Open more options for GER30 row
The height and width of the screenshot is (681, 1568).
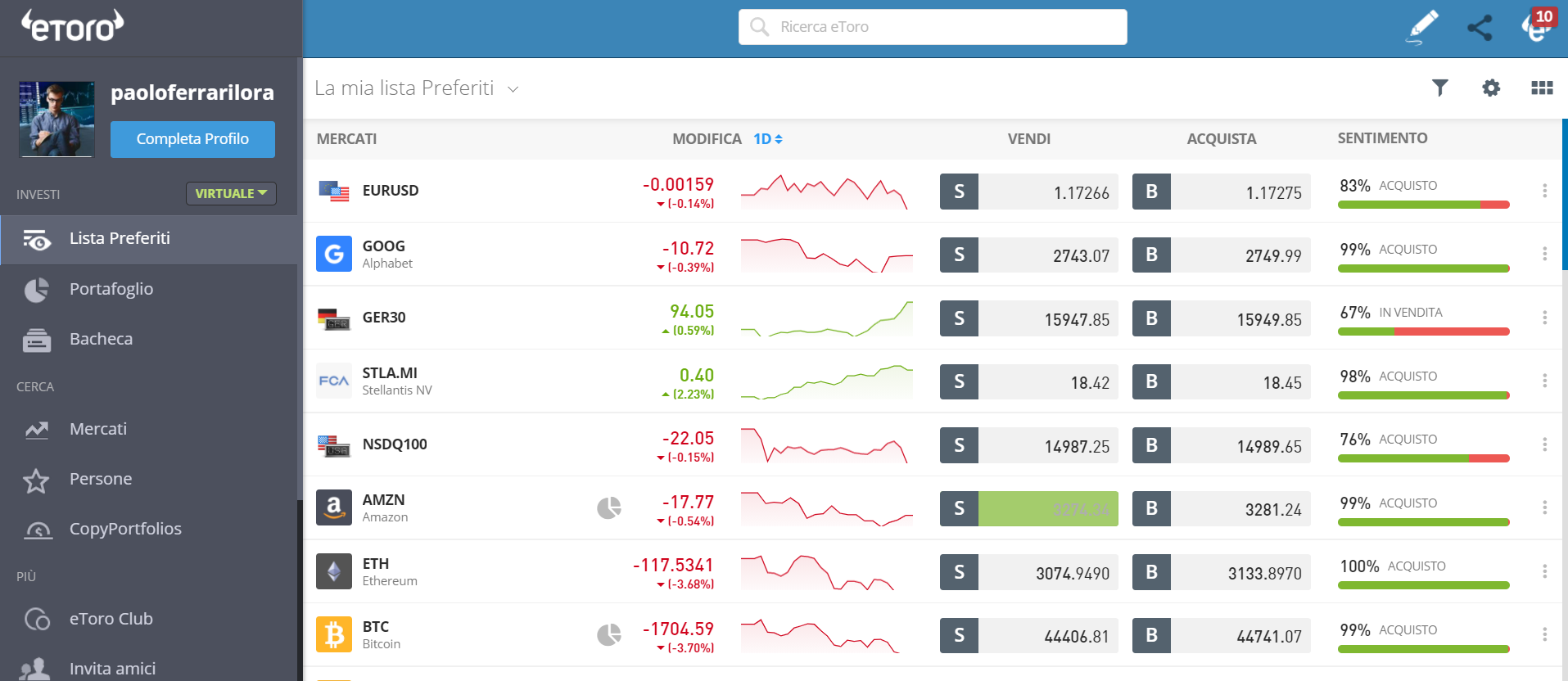pyautogui.click(x=1545, y=318)
